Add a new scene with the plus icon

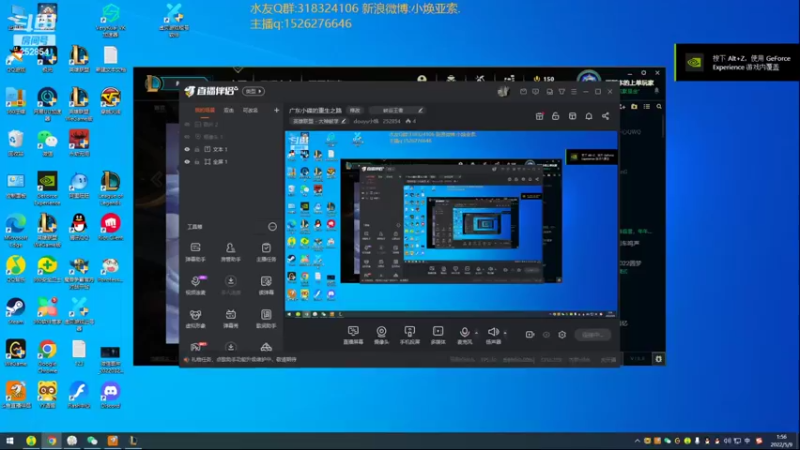(x=277, y=110)
